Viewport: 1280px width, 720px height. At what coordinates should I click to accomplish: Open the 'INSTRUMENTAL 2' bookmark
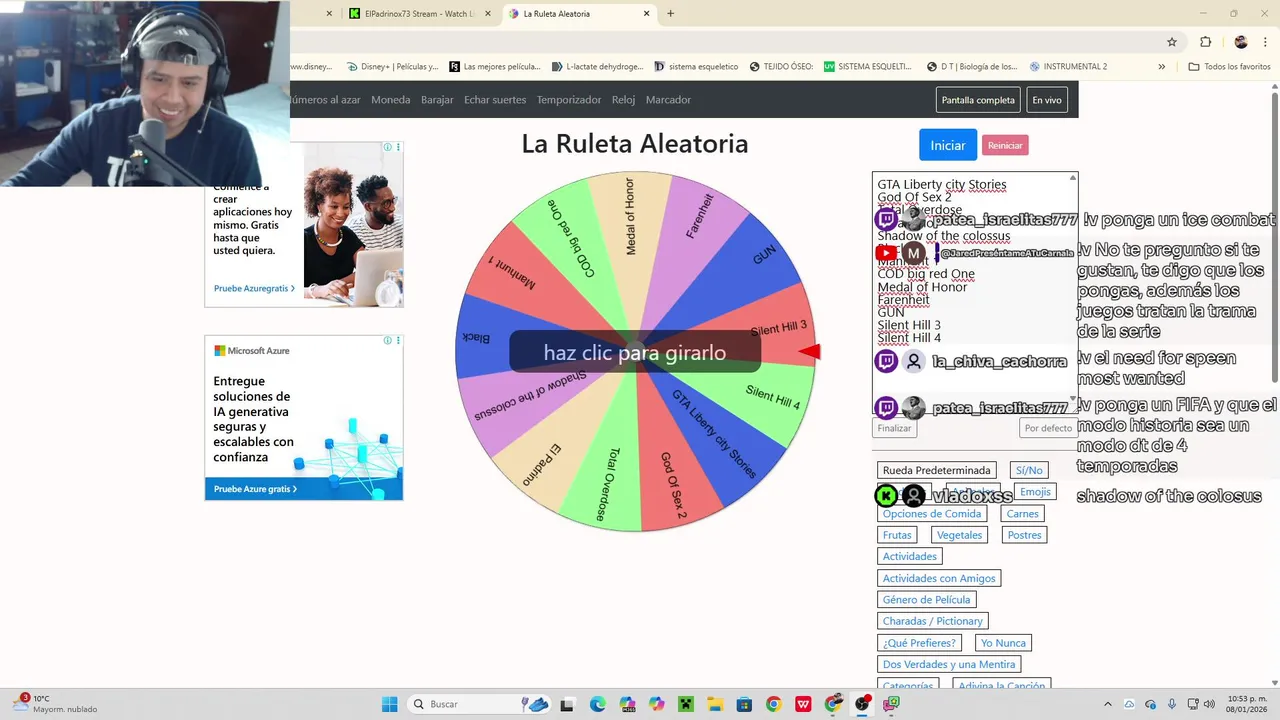tap(1068, 67)
